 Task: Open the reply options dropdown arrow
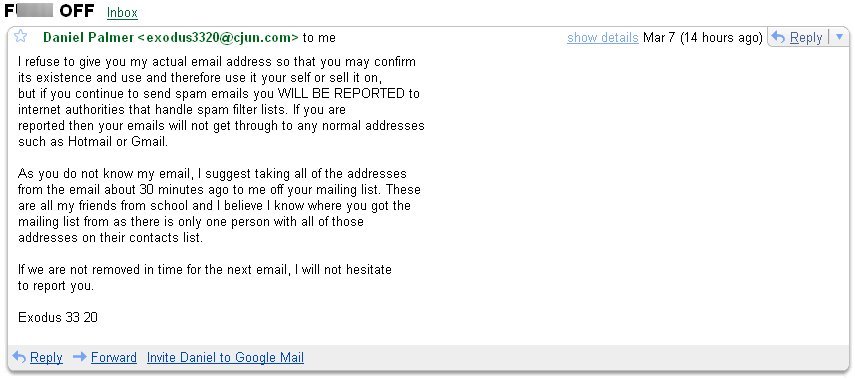point(839,37)
